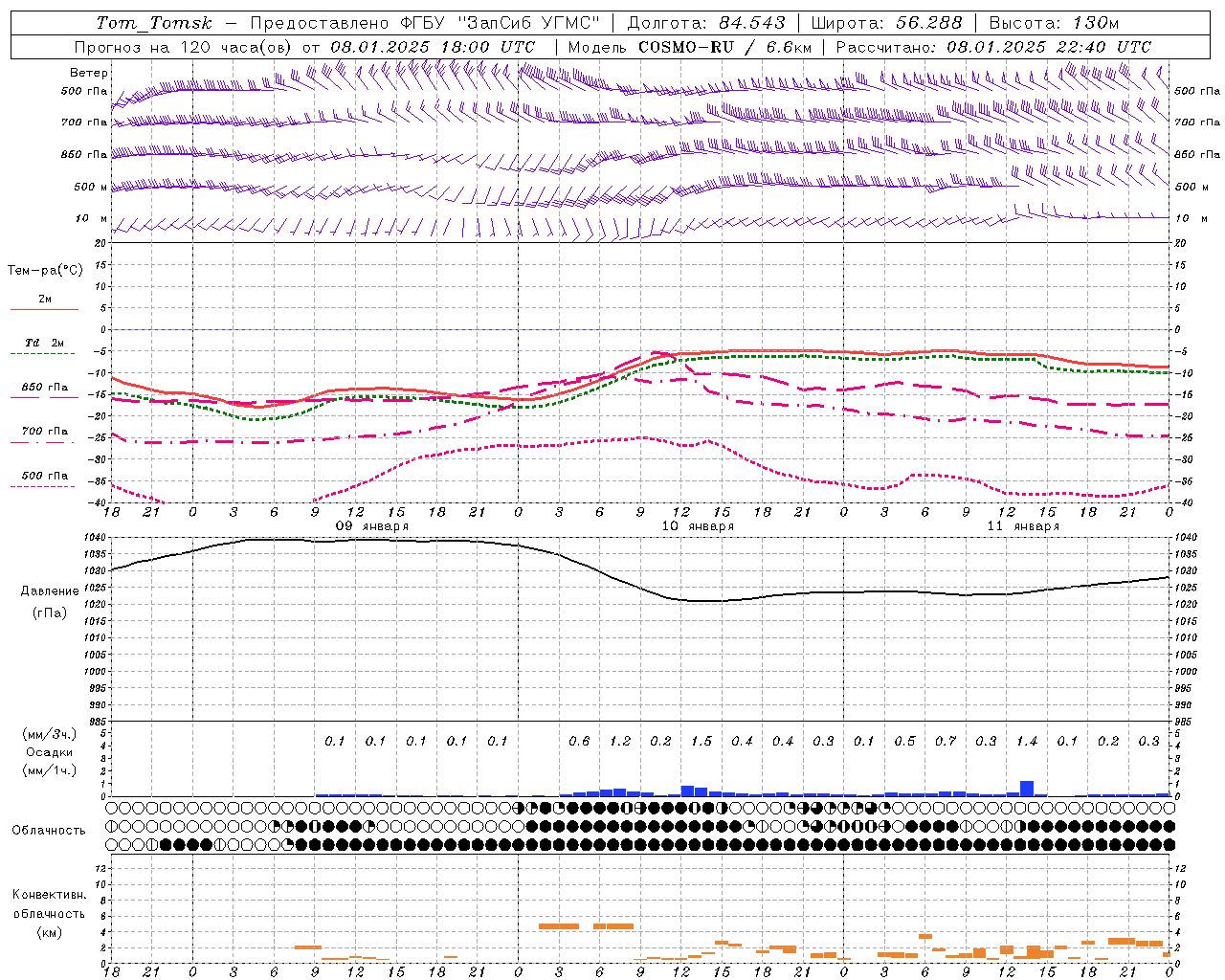The image size is (1225, 980).
Task: Click the 1.2 precipitation value
Action: click(620, 742)
